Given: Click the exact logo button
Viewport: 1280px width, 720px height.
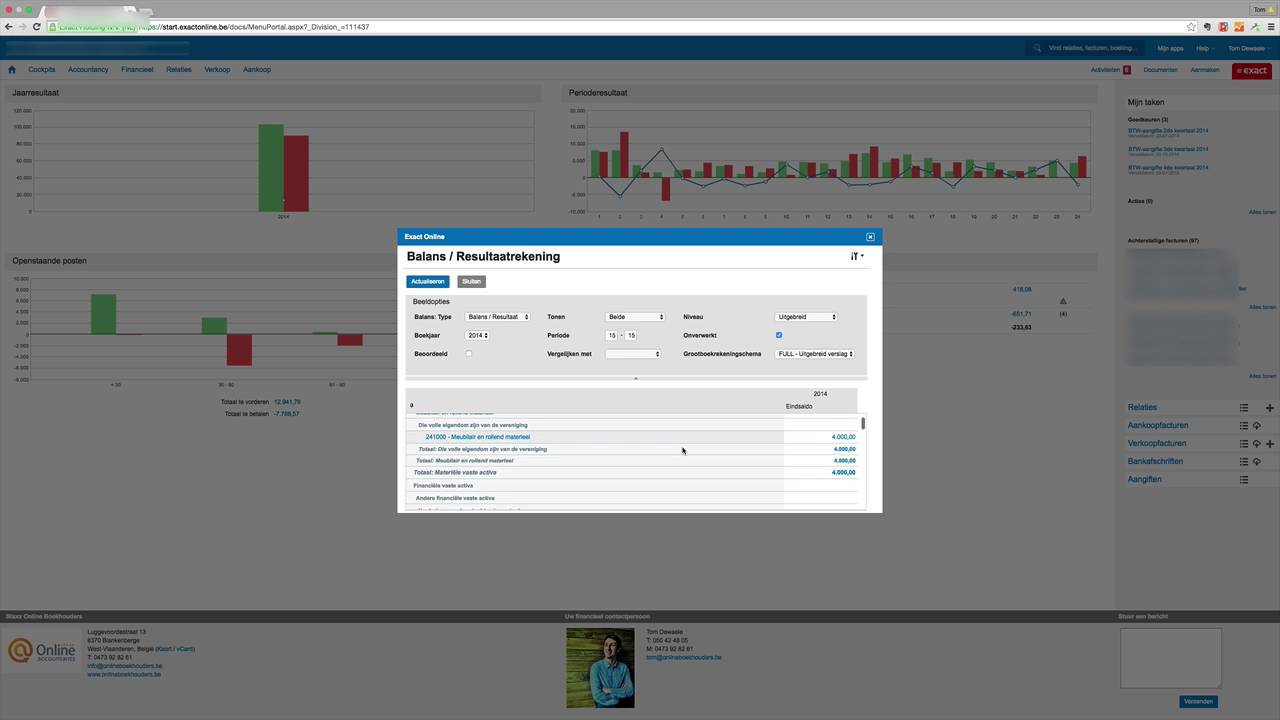Looking at the screenshot, I should (1252, 71).
